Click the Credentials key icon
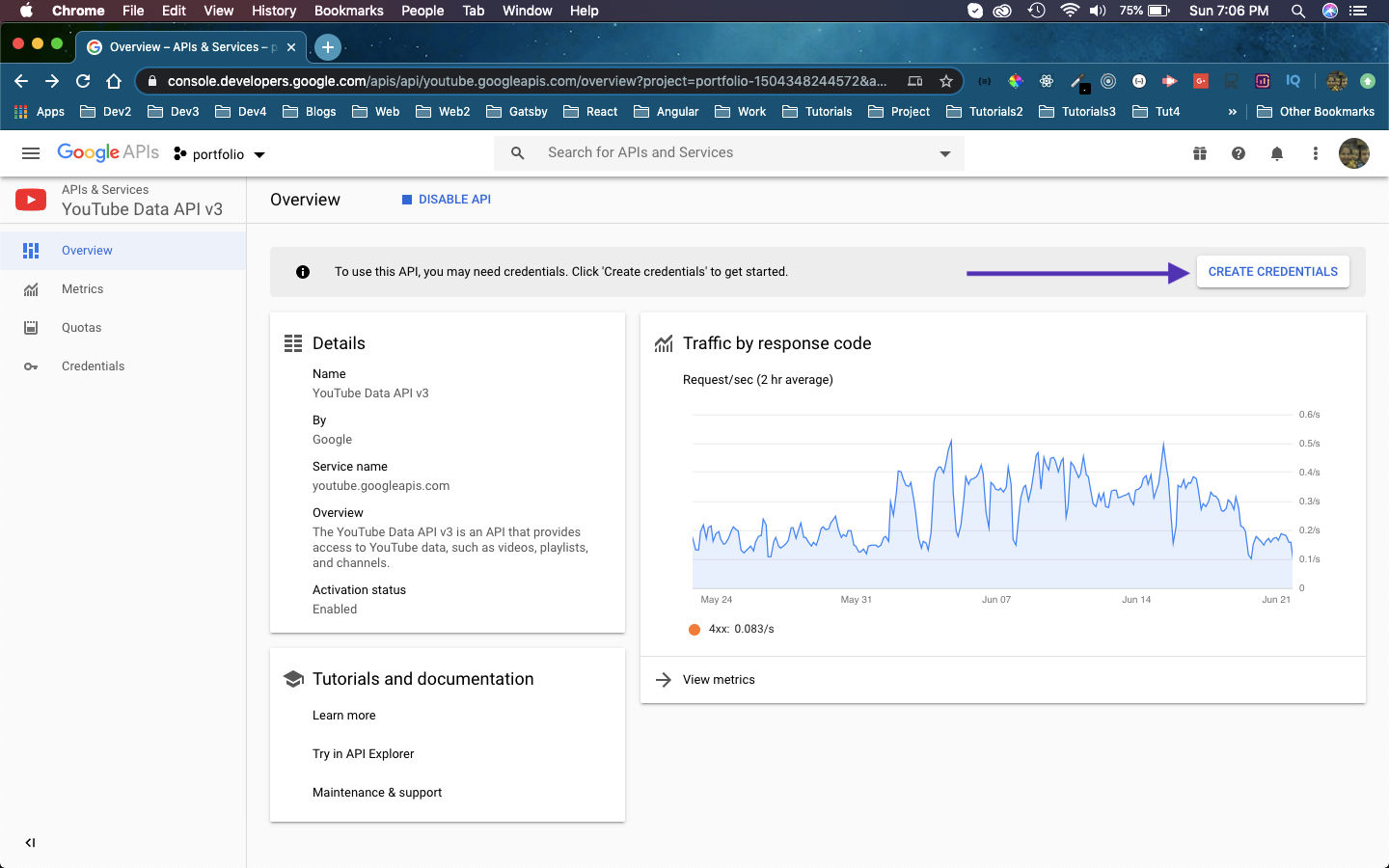The image size is (1389, 868). [31, 366]
